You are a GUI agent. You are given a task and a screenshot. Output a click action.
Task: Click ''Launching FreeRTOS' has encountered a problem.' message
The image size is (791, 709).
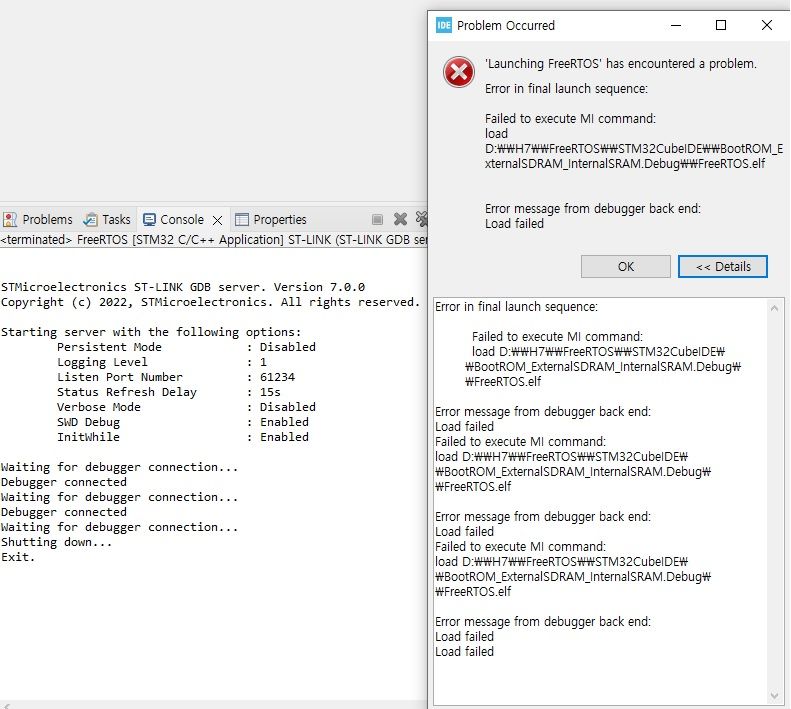tap(620, 64)
